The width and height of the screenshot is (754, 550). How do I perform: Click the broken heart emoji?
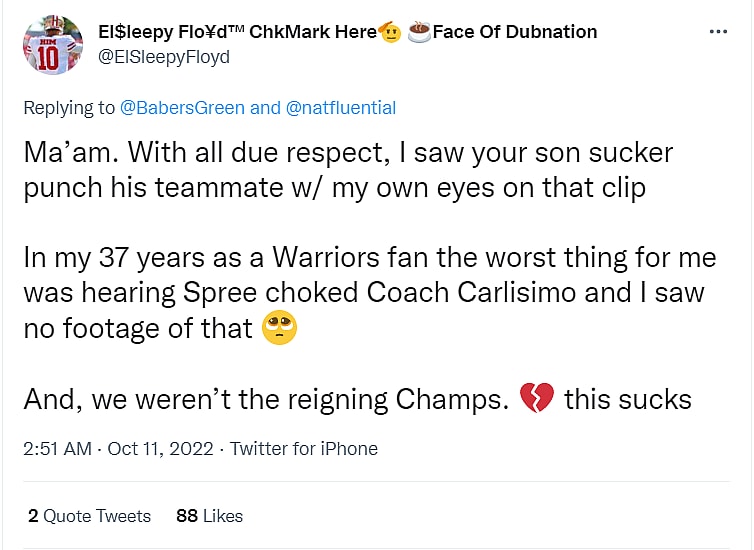click(x=537, y=399)
